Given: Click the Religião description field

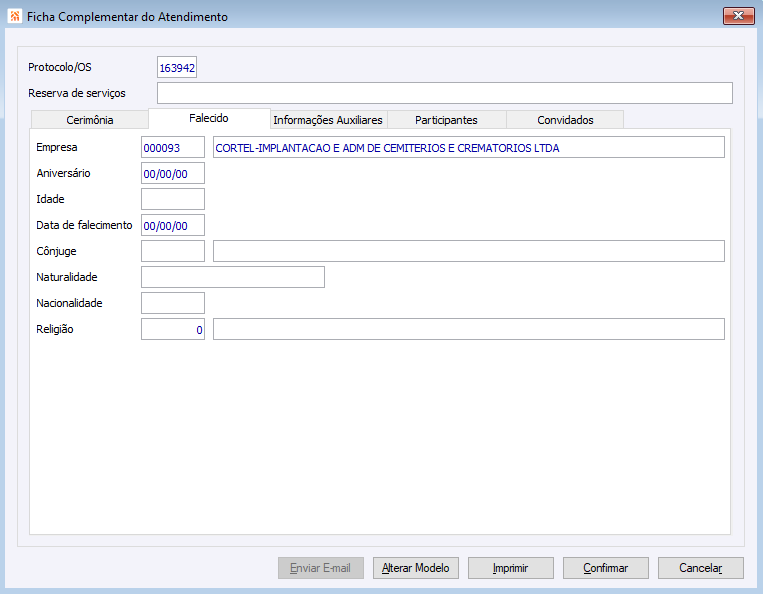Looking at the screenshot, I should tap(469, 329).
